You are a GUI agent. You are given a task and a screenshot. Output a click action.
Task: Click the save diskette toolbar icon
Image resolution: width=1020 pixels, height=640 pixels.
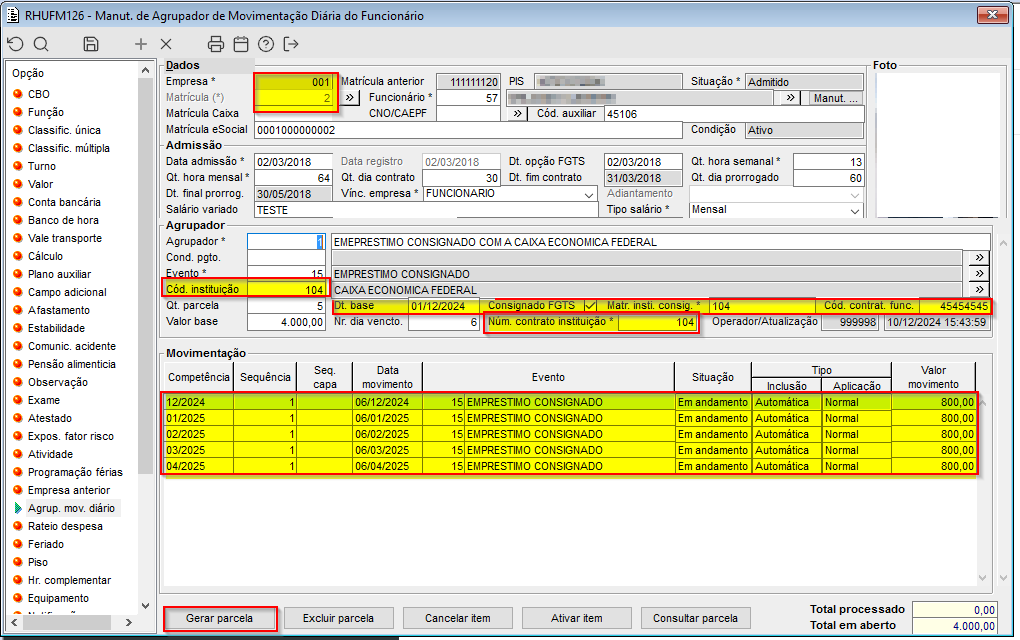[x=91, y=44]
